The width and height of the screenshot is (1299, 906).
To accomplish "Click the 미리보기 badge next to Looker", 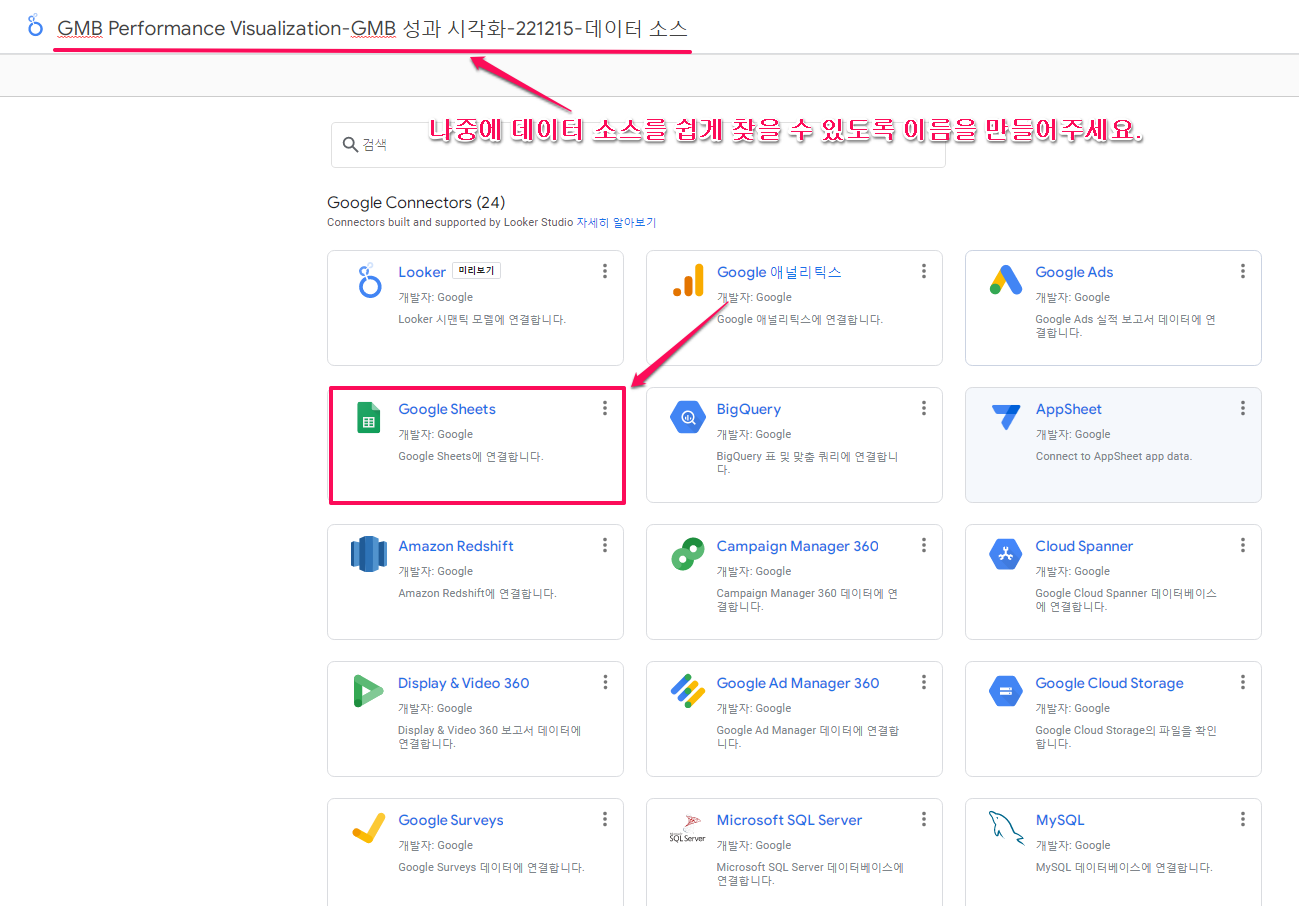I will tap(477, 271).
